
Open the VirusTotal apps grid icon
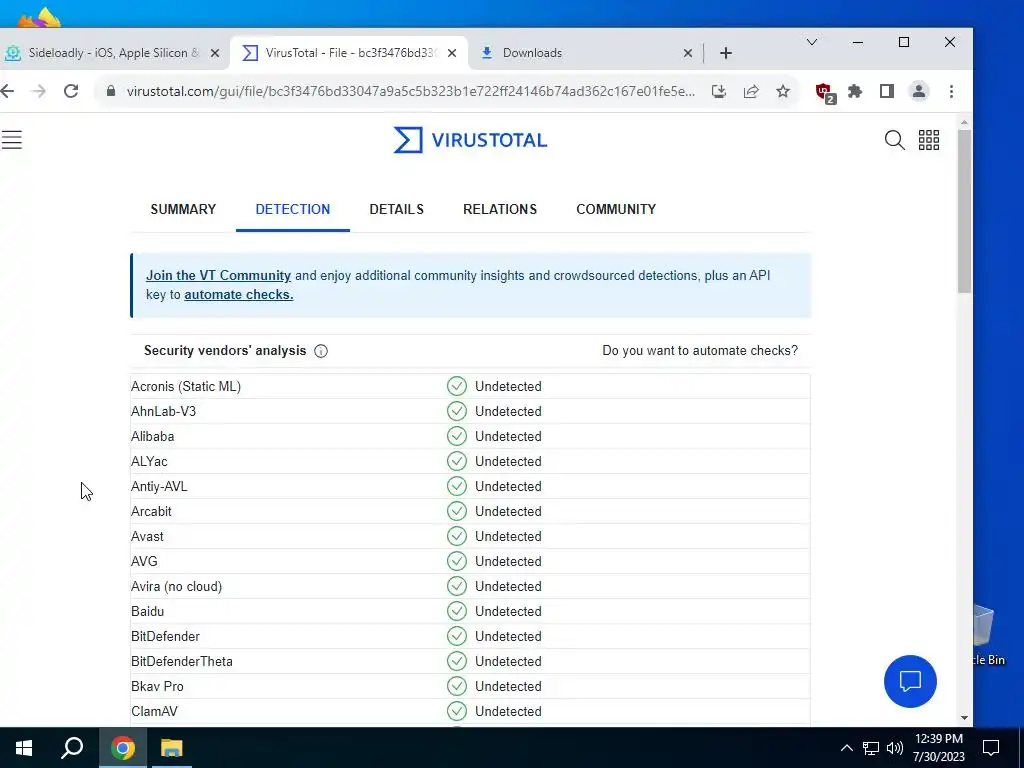(x=929, y=140)
